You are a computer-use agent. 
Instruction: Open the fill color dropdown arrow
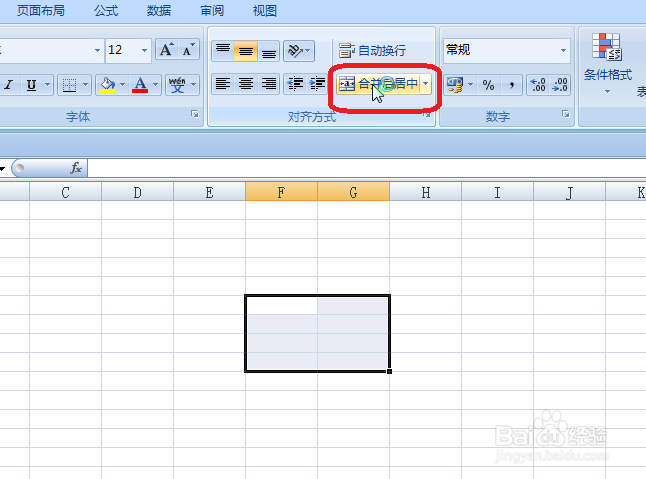click(122, 85)
